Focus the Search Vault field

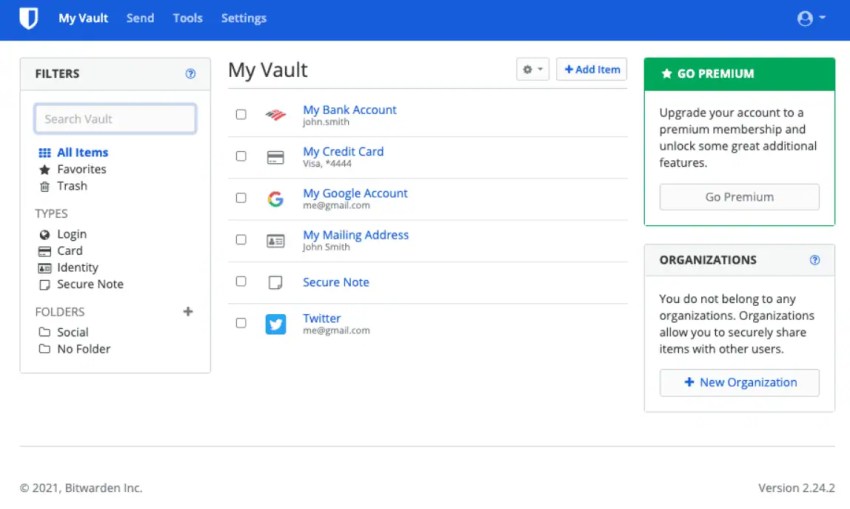click(x=115, y=119)
